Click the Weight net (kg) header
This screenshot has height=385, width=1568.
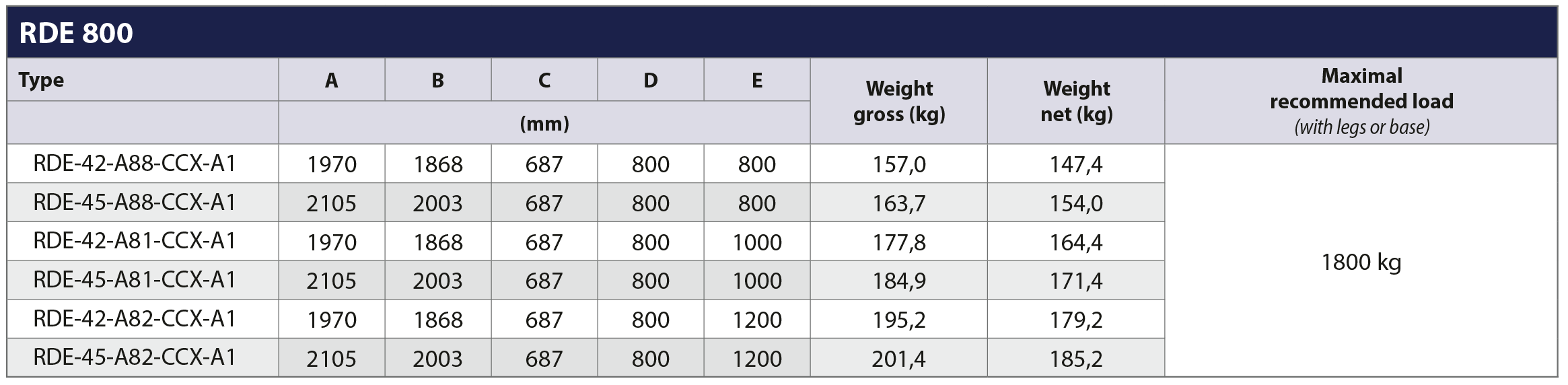(1077, 101)
